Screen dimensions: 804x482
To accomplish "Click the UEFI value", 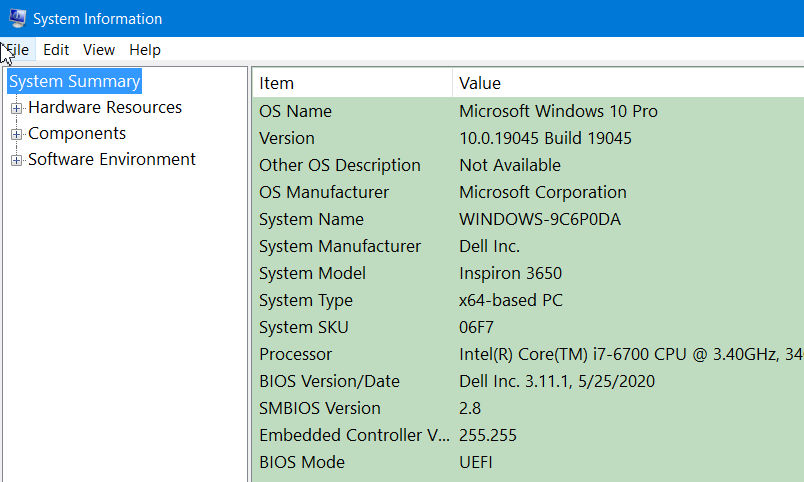I will [x=475, y=463].
